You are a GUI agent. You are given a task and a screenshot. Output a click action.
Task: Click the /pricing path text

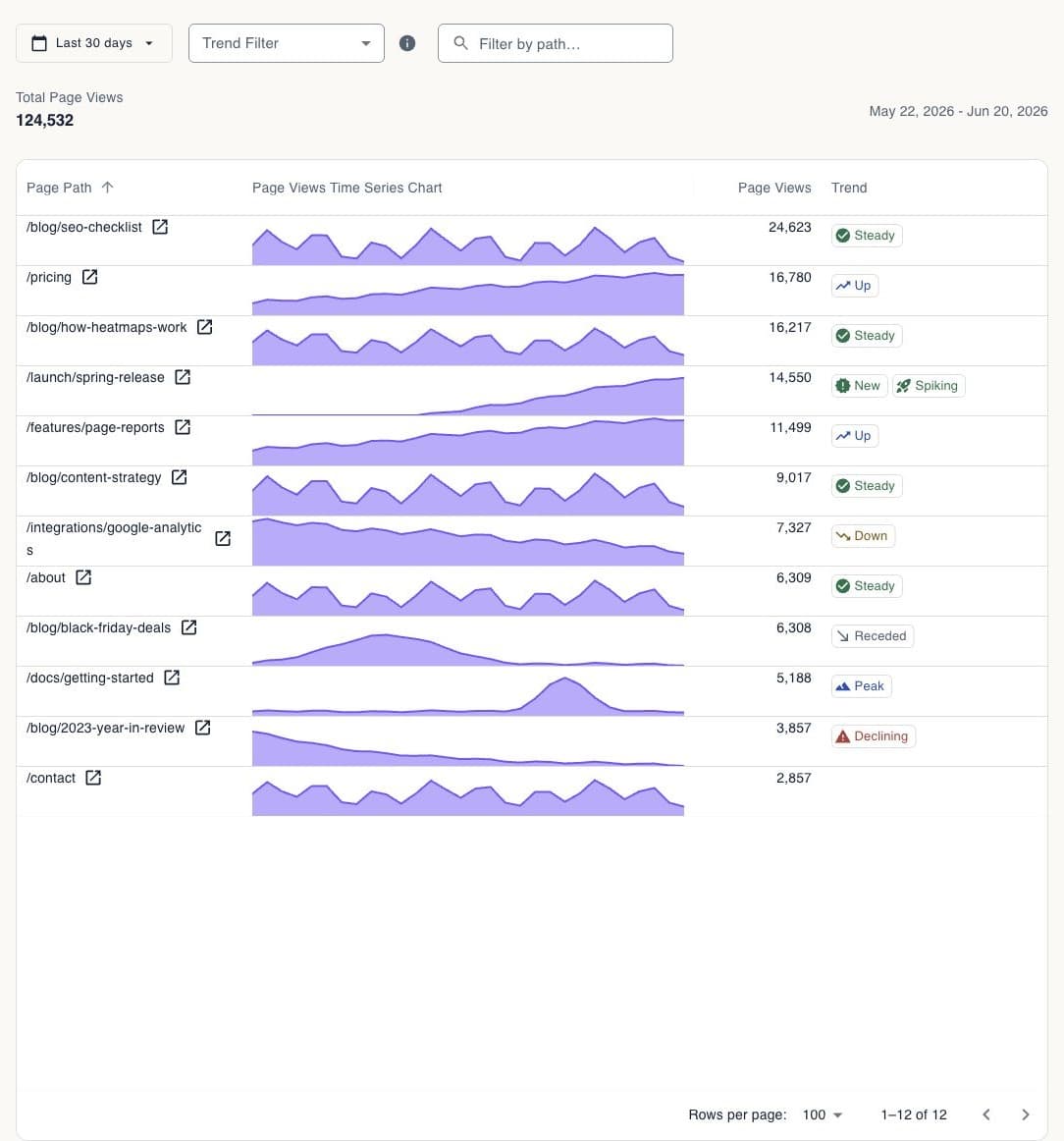[x=49, y=277]
